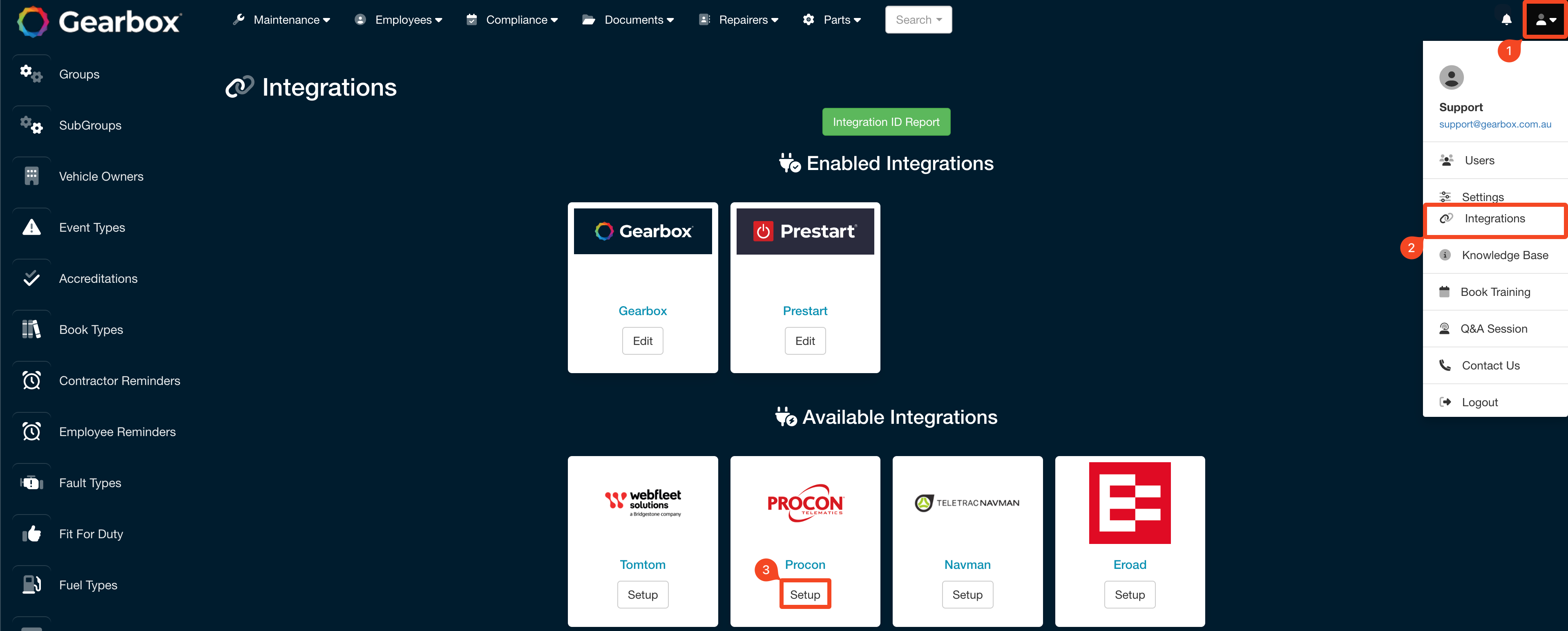The image size is (1568, 631).
Task: Click the Knowledge Base info icon
Action: (1445, 255)
